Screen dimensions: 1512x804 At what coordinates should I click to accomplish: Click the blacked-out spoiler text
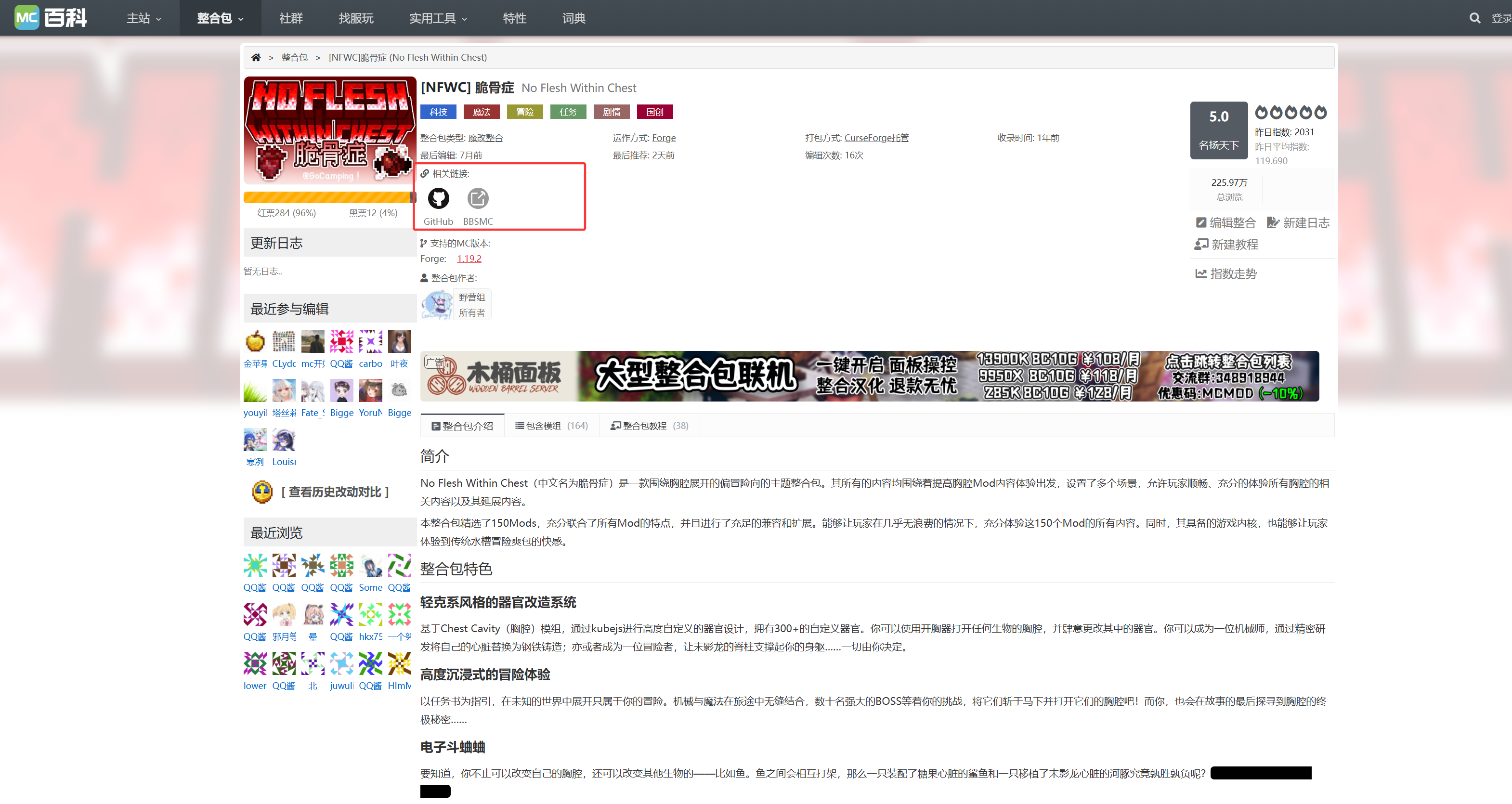click(x=1261, y=774)
